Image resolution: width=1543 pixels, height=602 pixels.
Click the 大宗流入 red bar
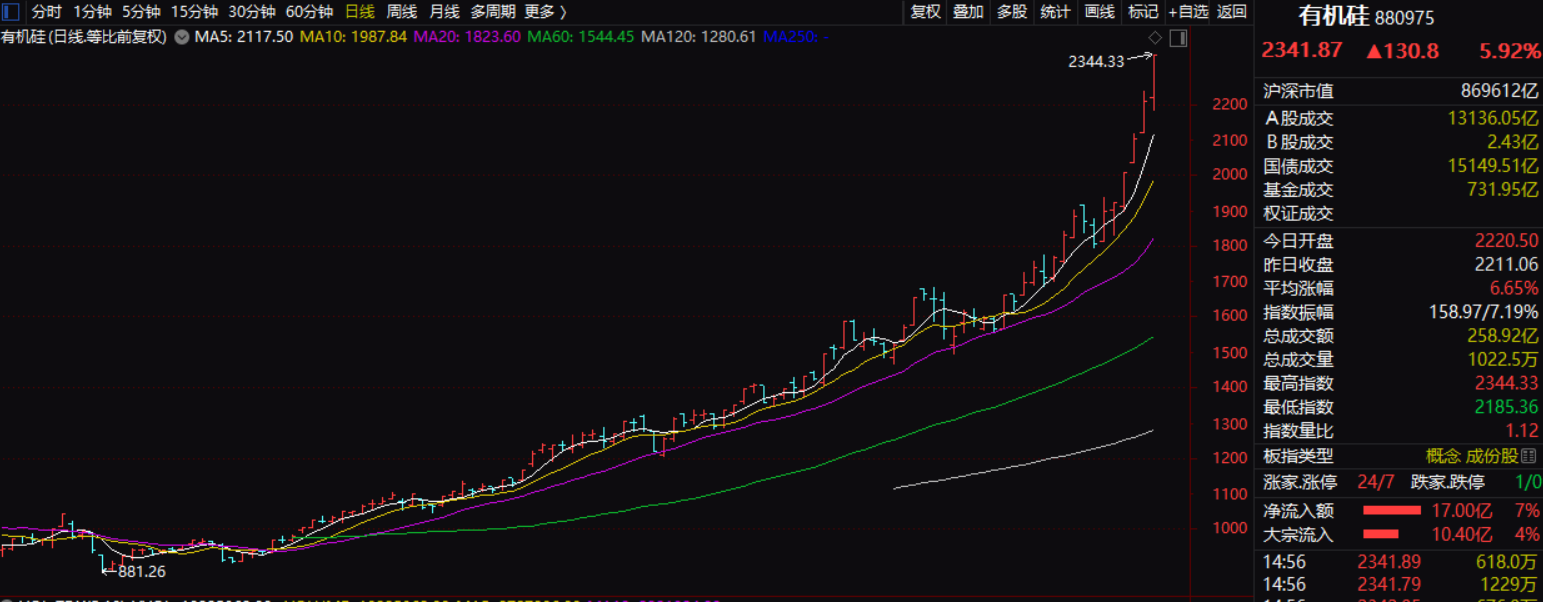1381,534
